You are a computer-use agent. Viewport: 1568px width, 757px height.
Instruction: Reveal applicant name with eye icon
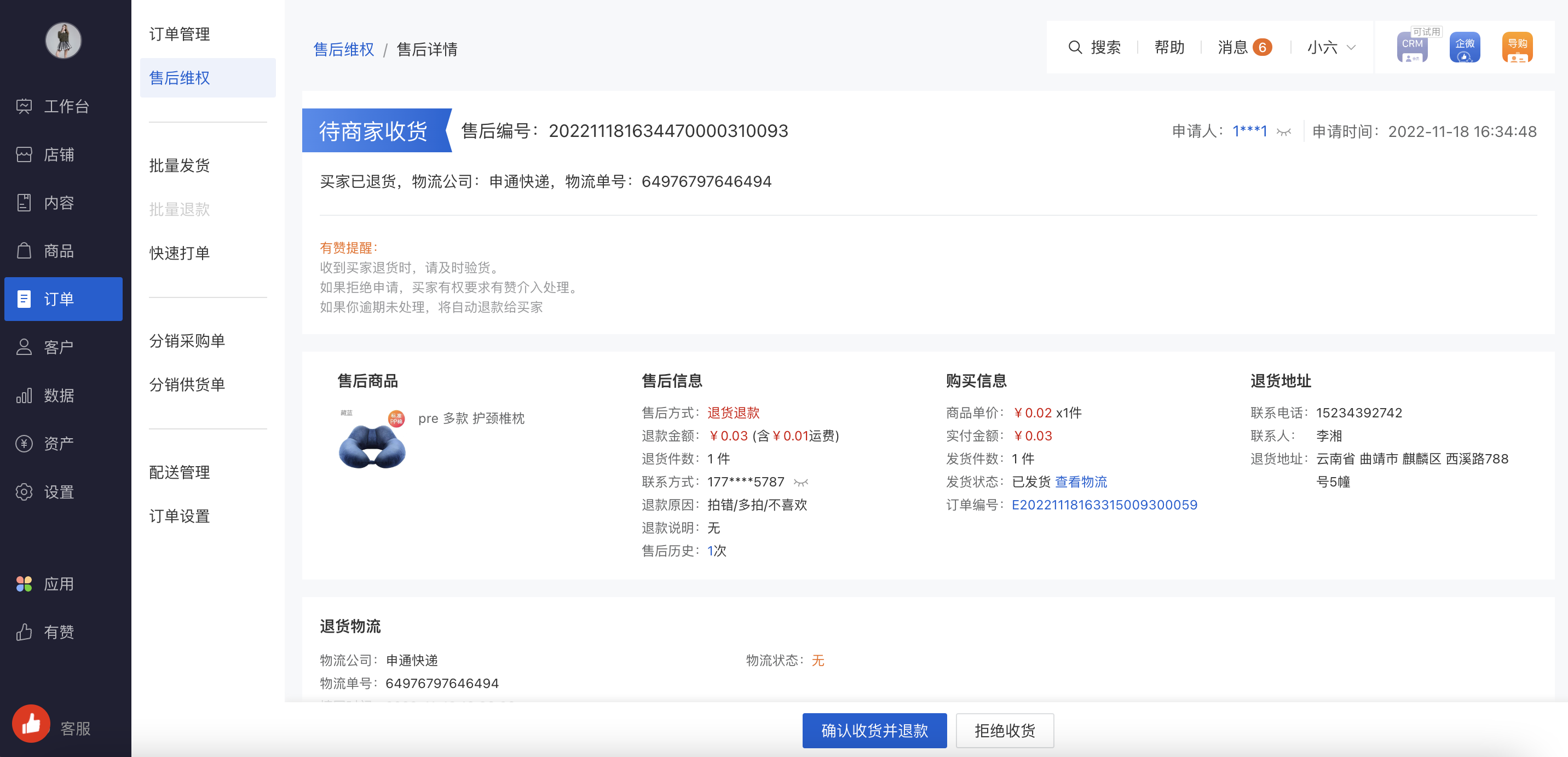1284,132
